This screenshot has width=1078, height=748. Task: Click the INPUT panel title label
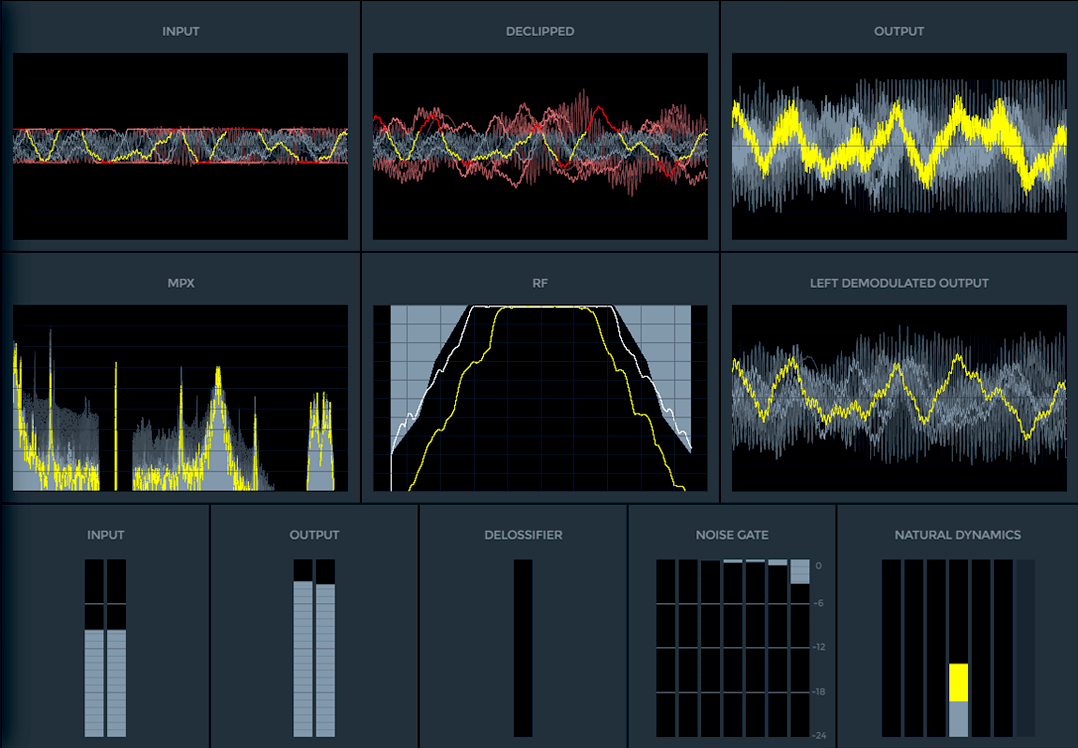pos(180,31)
